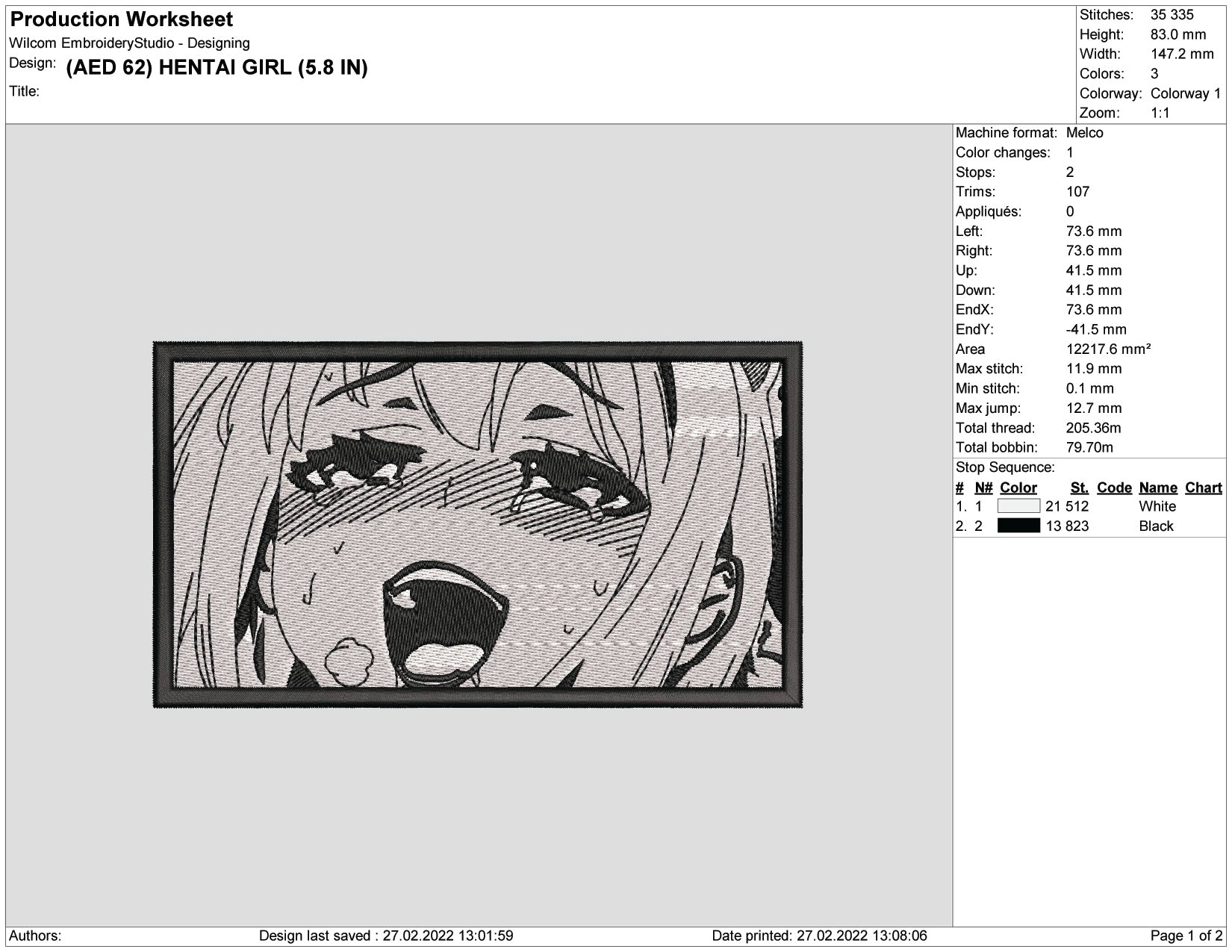Viewport: 1232px width, 952px height.
Task: Click the white thread color swatch
Action: tap(1018, 506)
